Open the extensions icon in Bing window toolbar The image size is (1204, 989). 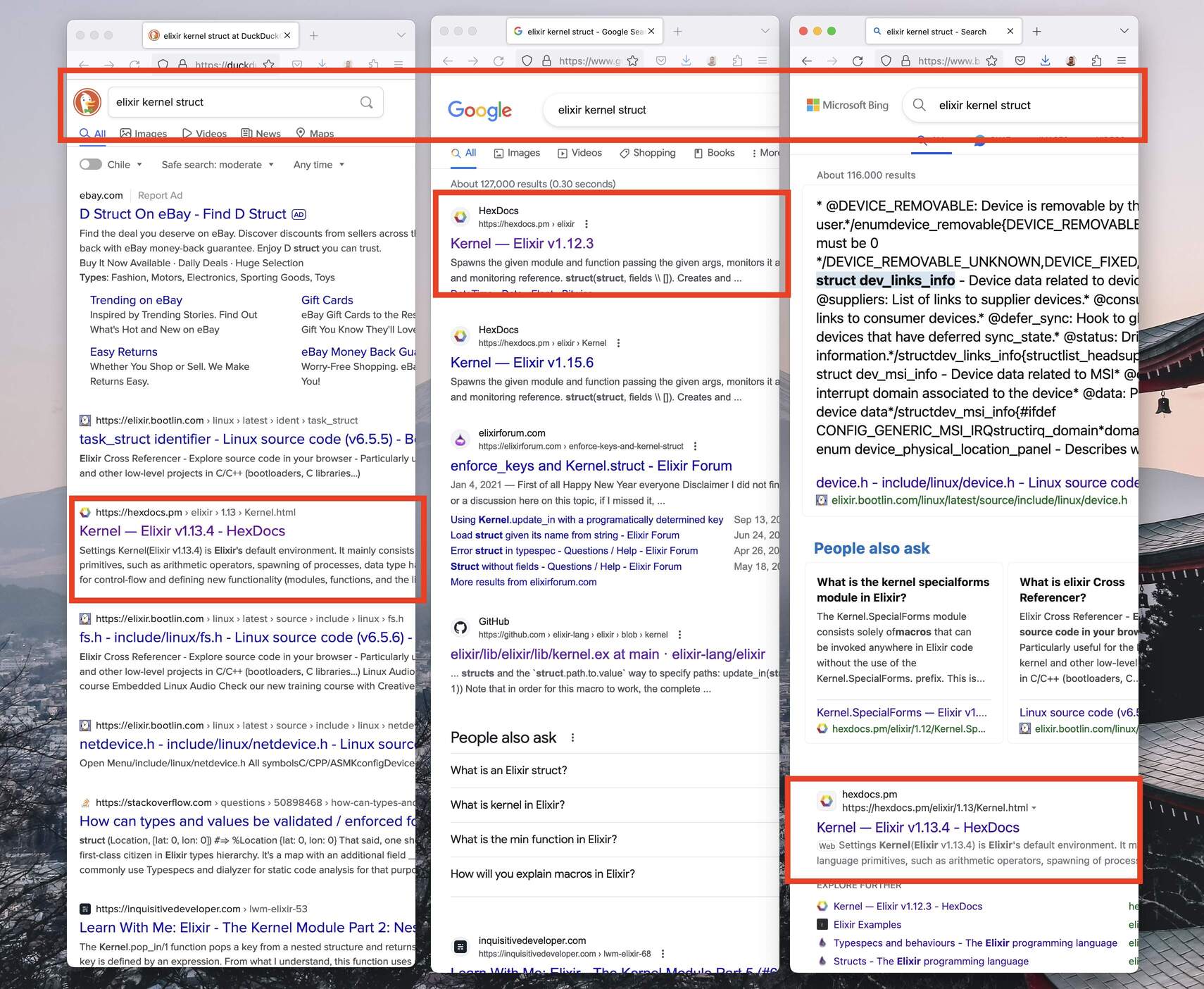pyautogui.click(x=1096, y=61)
